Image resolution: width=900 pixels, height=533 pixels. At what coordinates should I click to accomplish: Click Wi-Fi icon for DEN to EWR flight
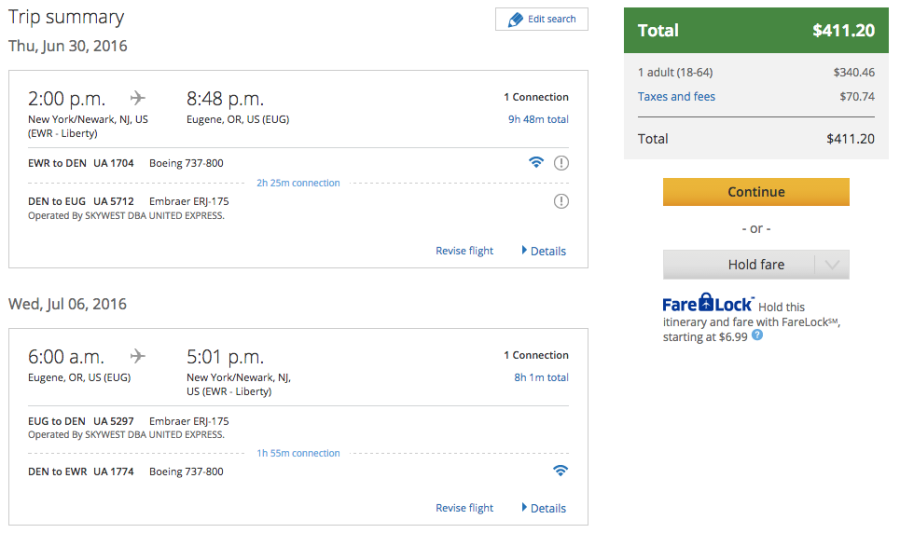pyautogui.click(x=560, y=471)
